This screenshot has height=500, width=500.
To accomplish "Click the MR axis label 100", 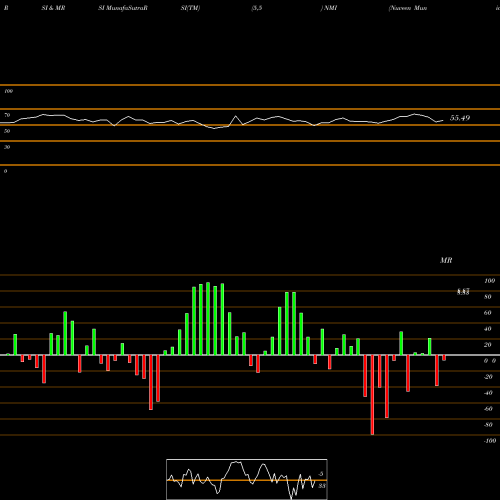I will click(489, 281).
